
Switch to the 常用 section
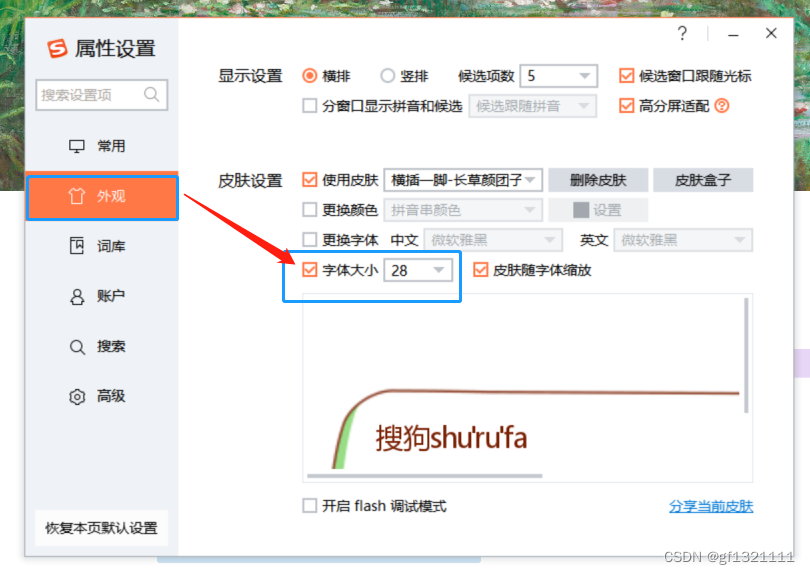click(102, 146)
